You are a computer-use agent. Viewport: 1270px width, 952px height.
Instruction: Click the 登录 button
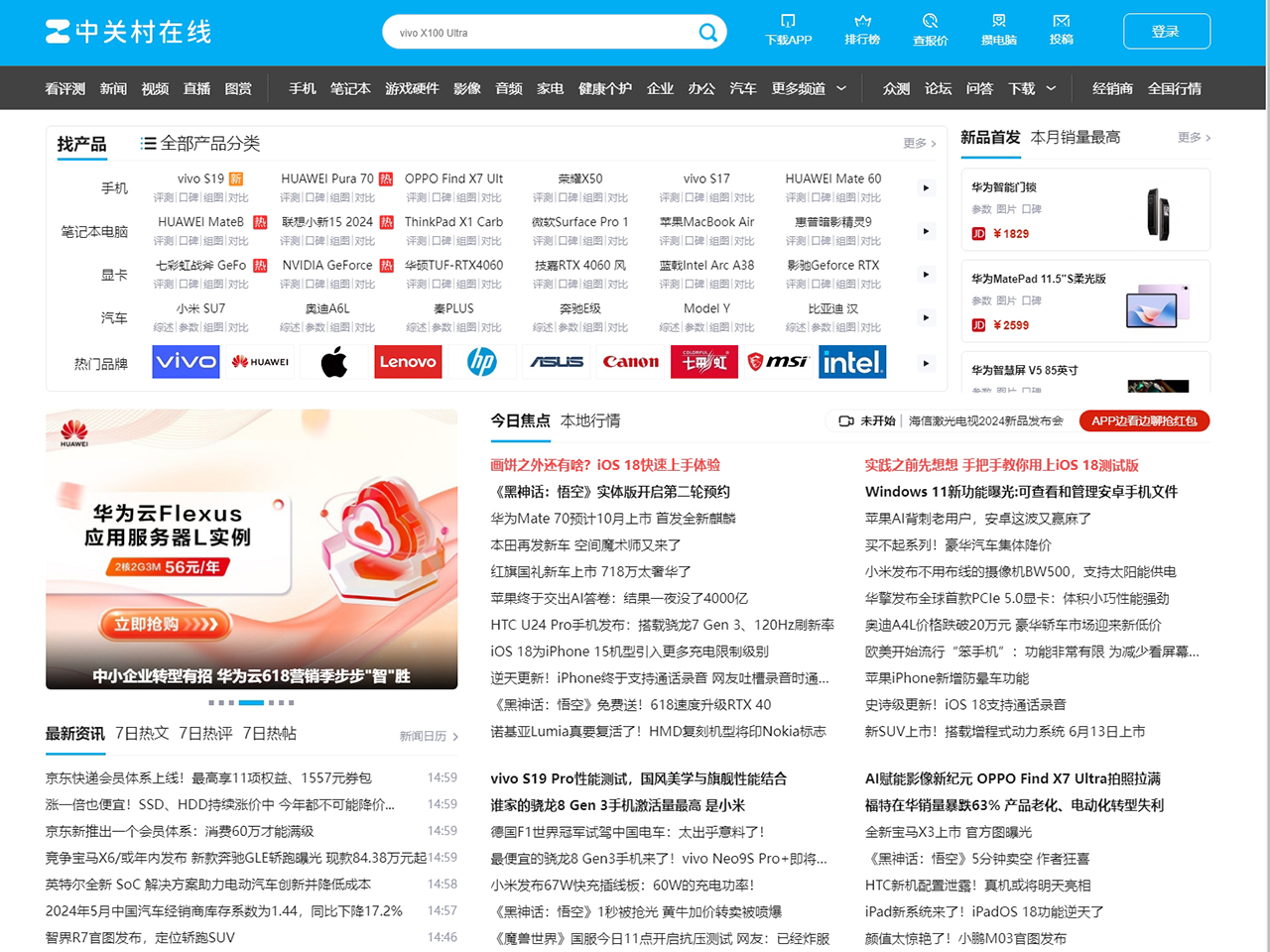[x=1166, y=32]
